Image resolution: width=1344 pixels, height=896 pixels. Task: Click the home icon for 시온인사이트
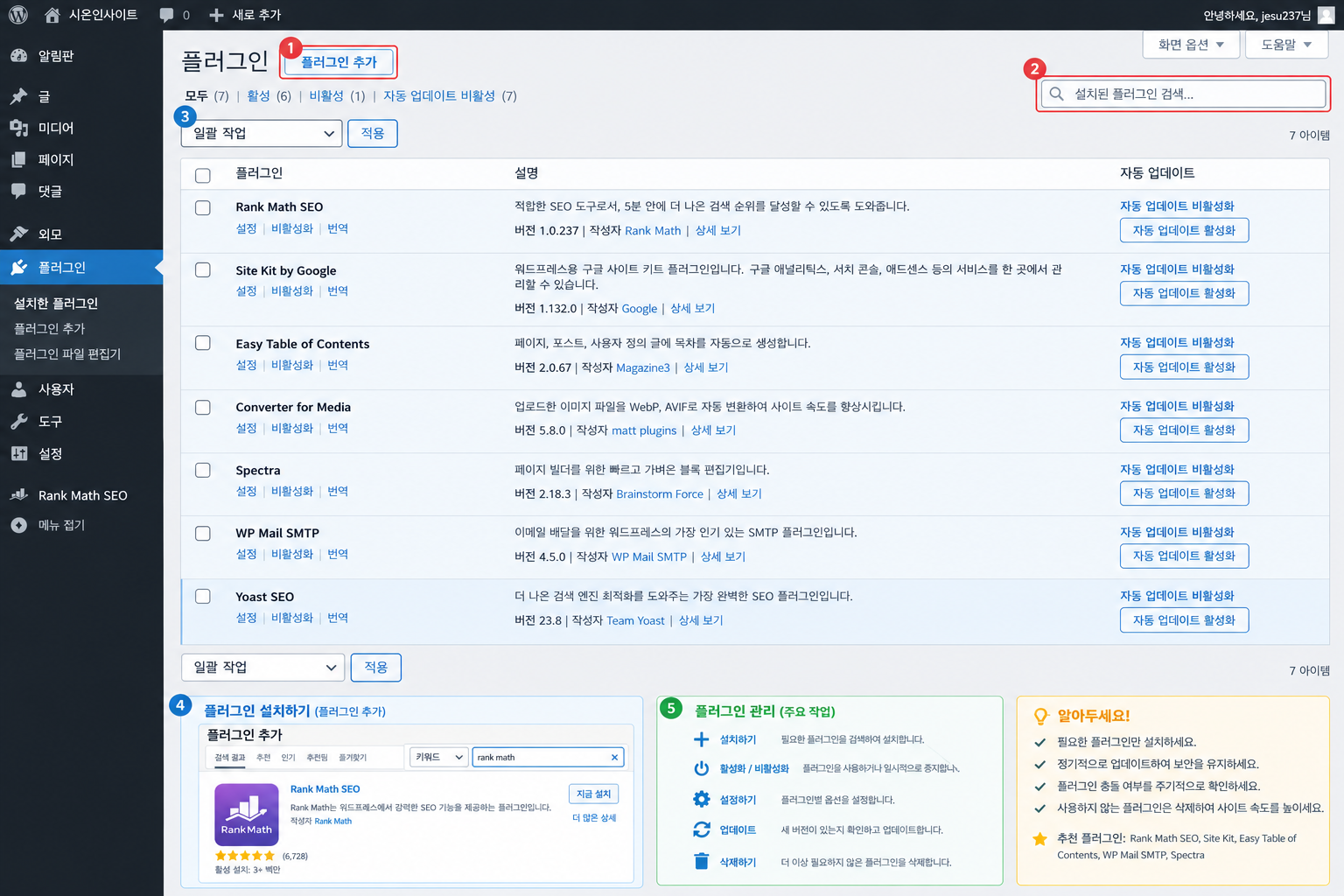tap(52, 15)
